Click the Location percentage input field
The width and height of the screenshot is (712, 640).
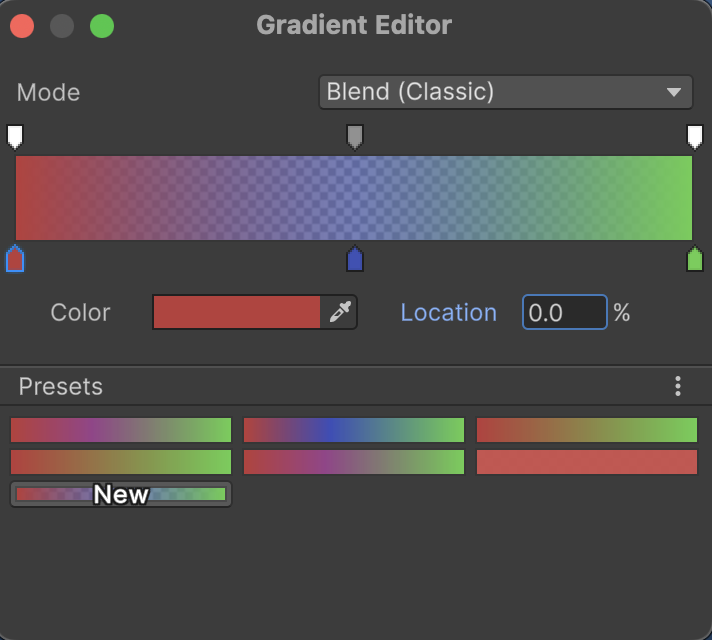click(x=564, y=313)
